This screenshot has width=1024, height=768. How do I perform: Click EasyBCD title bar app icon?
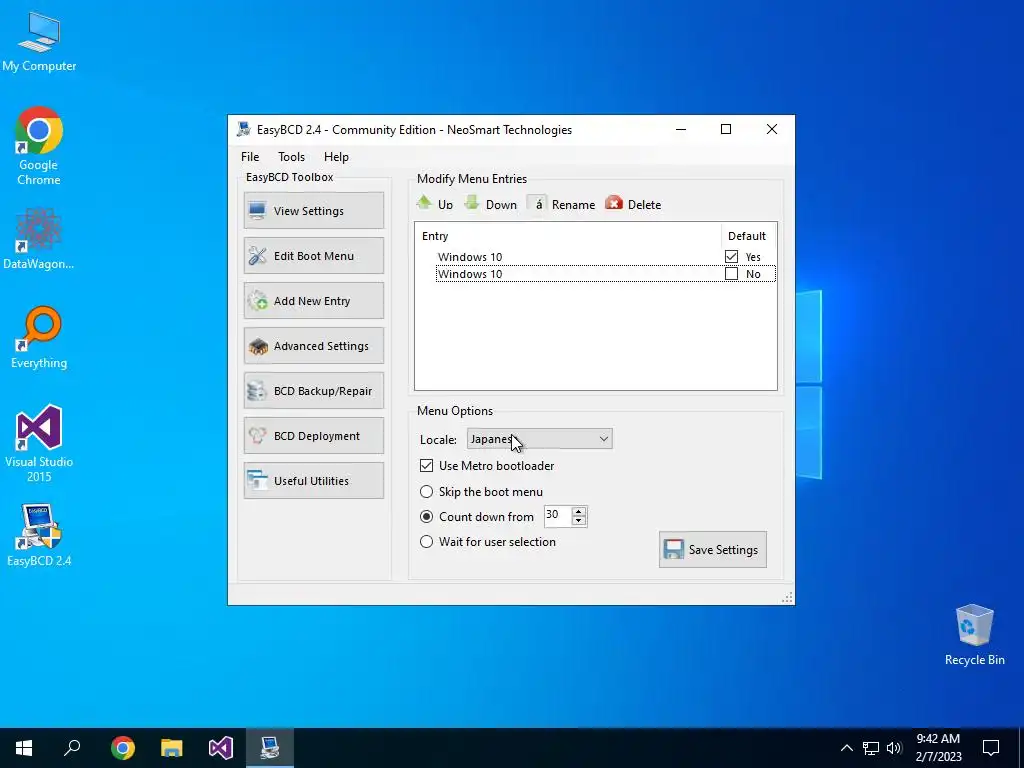244,129
